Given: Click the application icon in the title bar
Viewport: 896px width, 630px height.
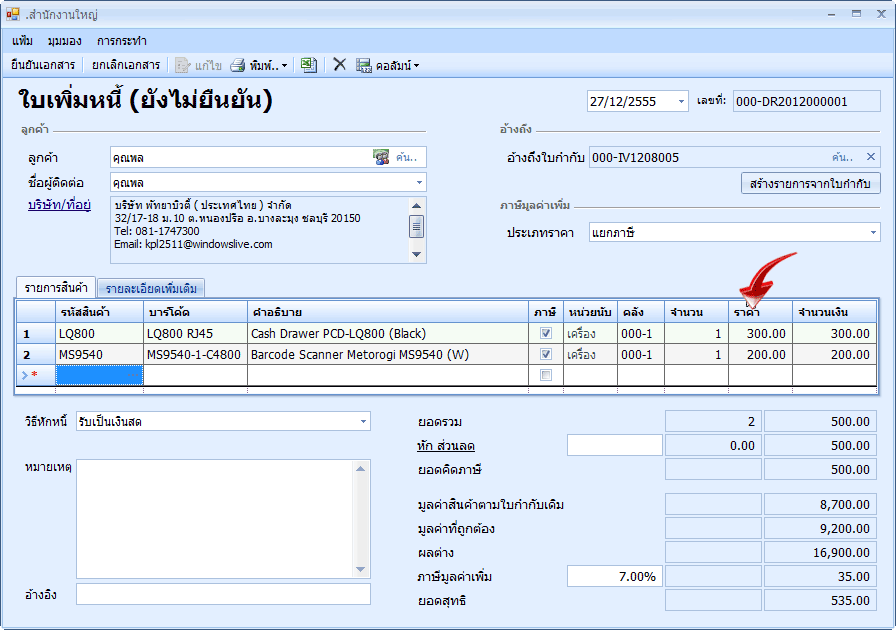Looking at the screenshot, I should (13, 14).
